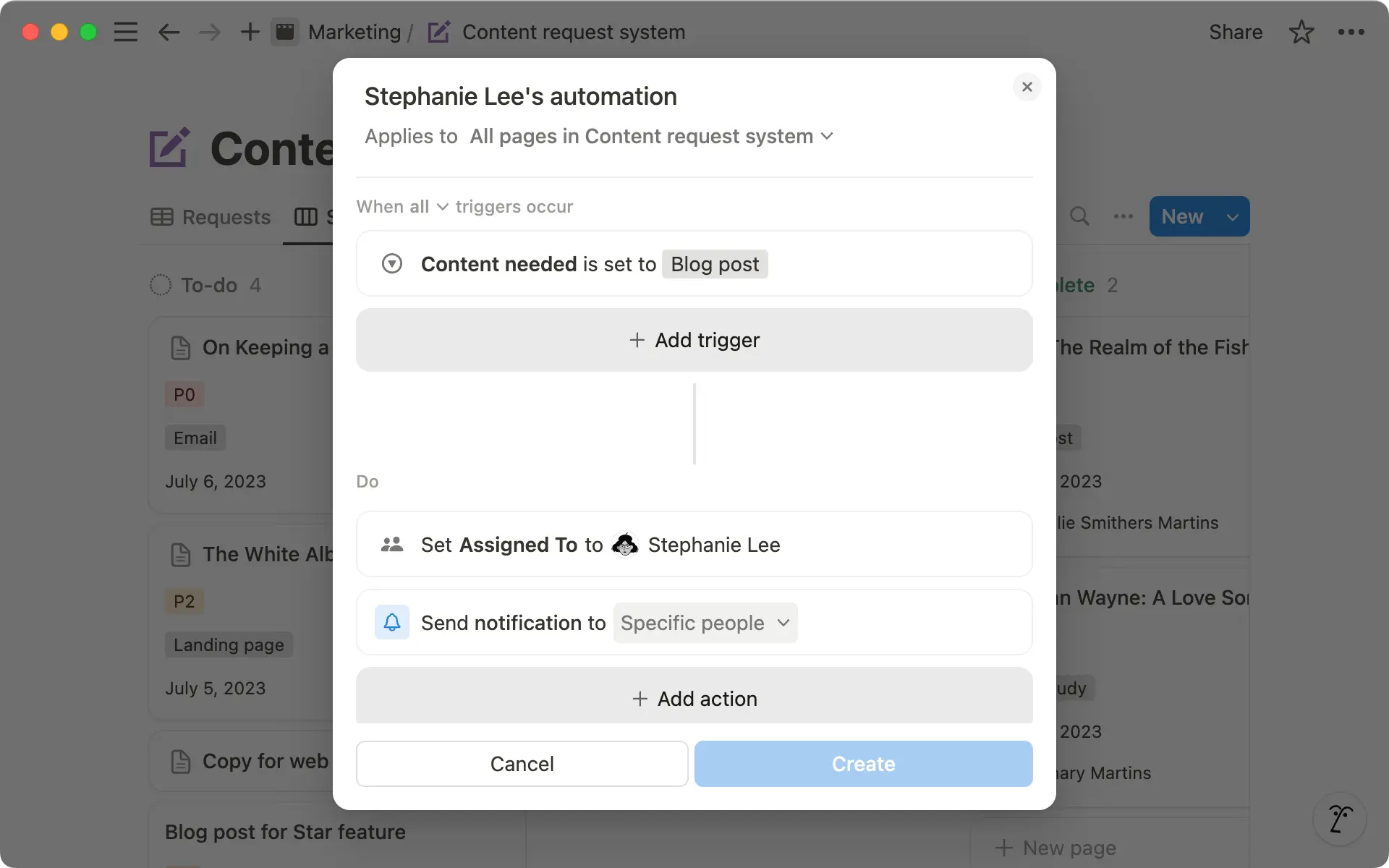Click the filter trigger icon beside Content needed
Screen dimensions: 1389x868
[x=391, y=263]
